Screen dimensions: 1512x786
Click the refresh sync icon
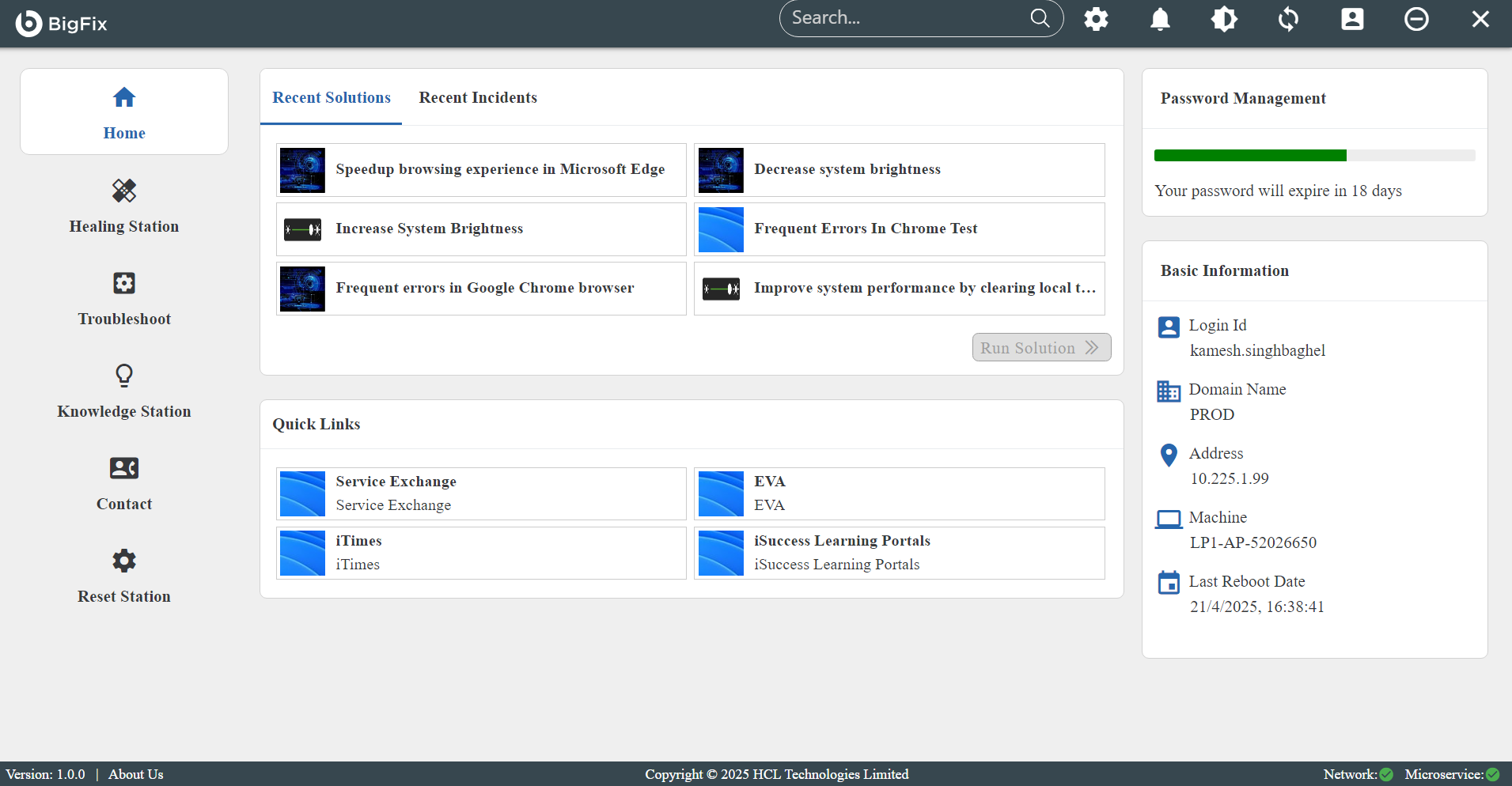1288,19
